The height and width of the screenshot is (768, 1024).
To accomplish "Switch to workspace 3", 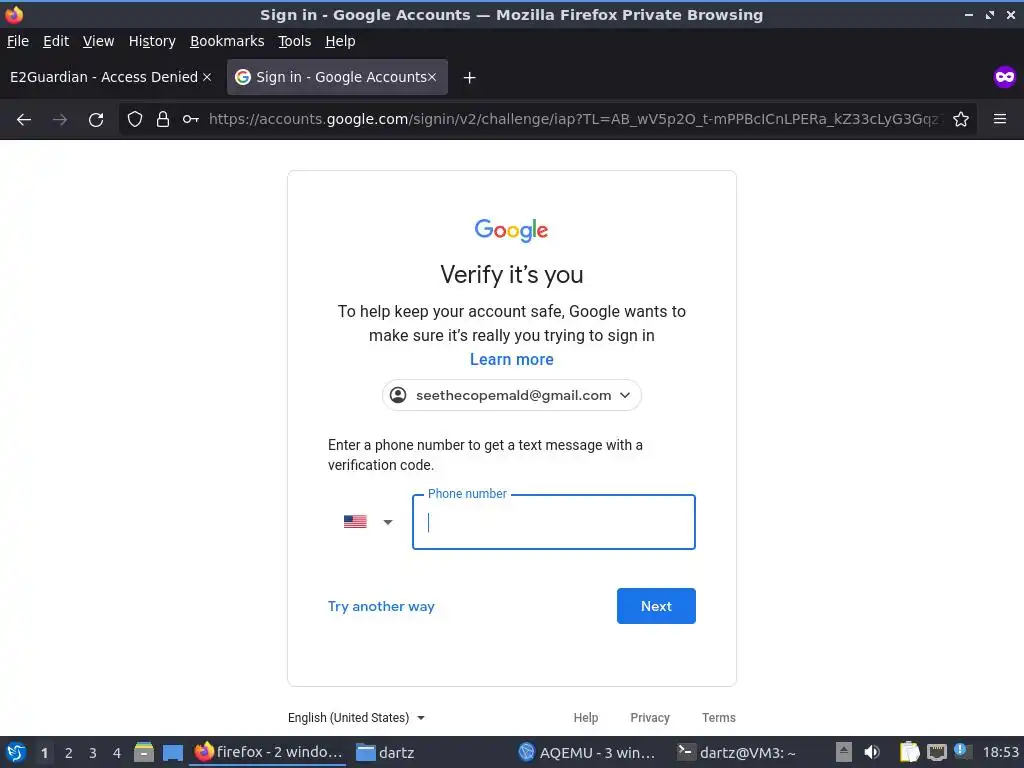I will click(x=93, y=752).
